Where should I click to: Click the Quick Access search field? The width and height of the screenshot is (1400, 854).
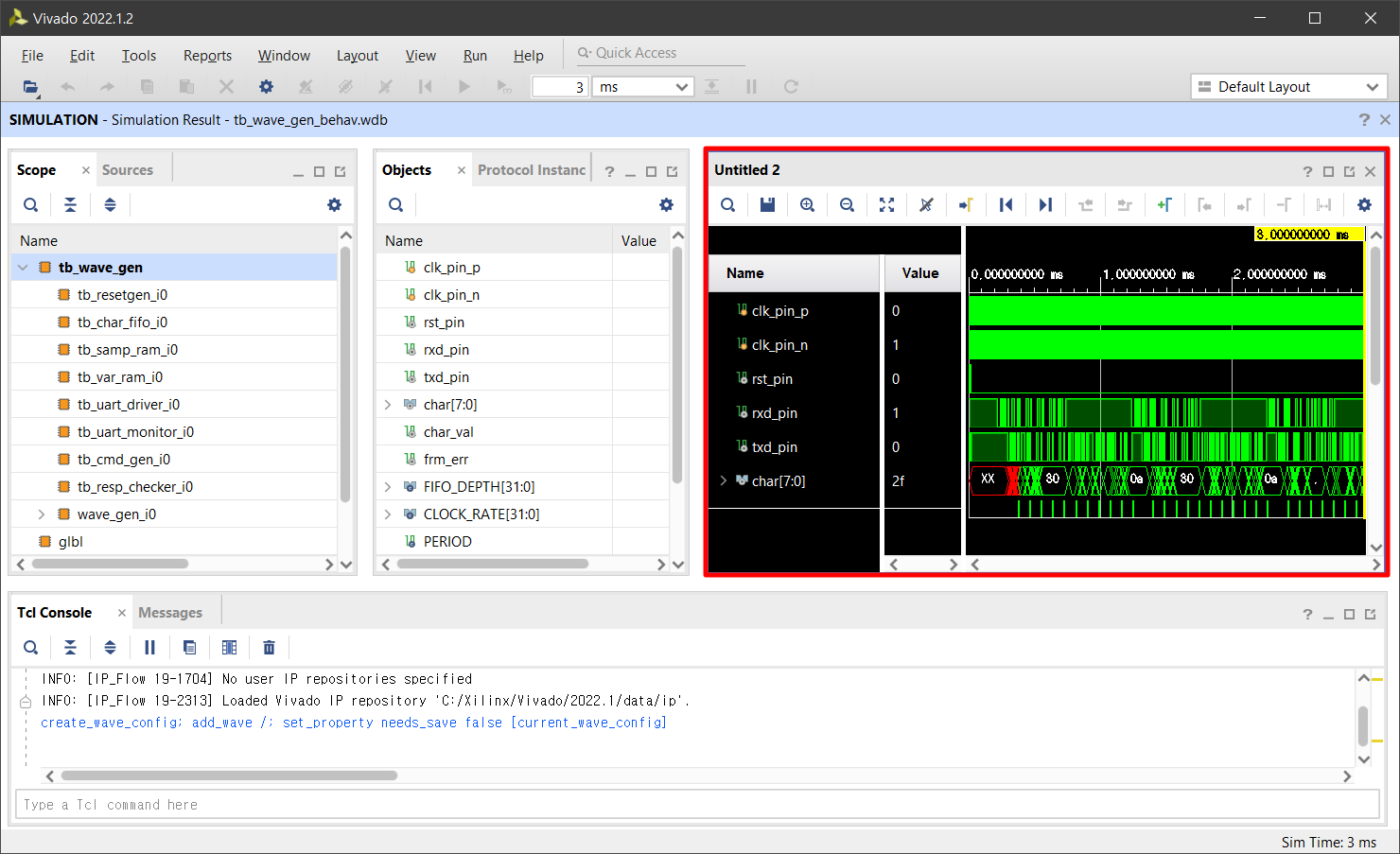click(x=662, y=53)
